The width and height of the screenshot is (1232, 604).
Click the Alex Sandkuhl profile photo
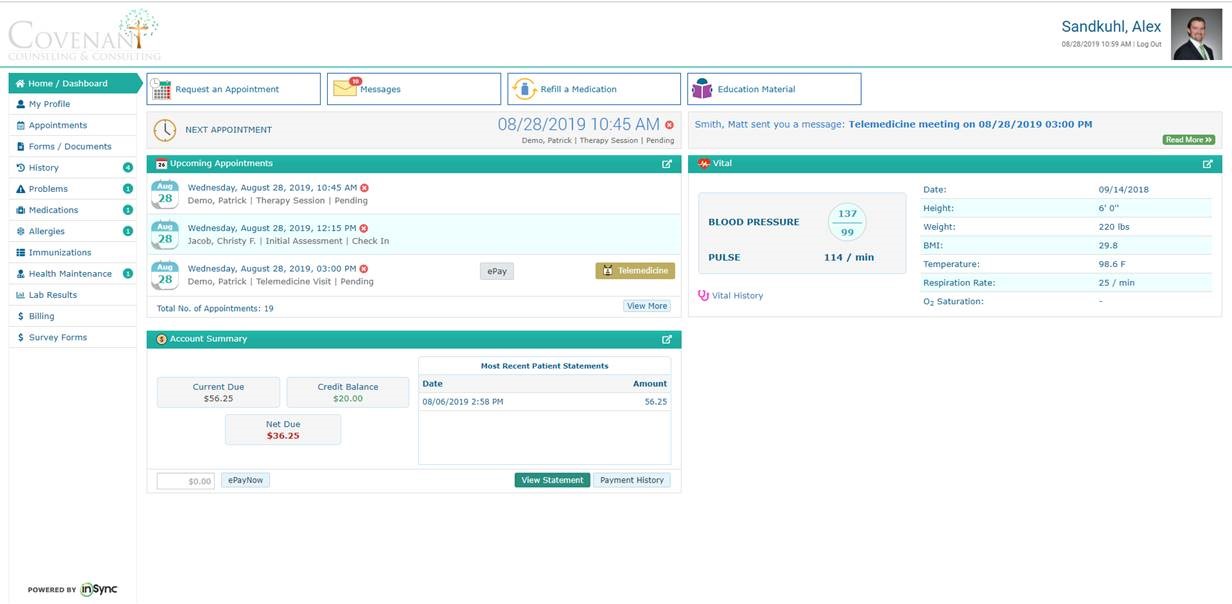pos(1196,35)
